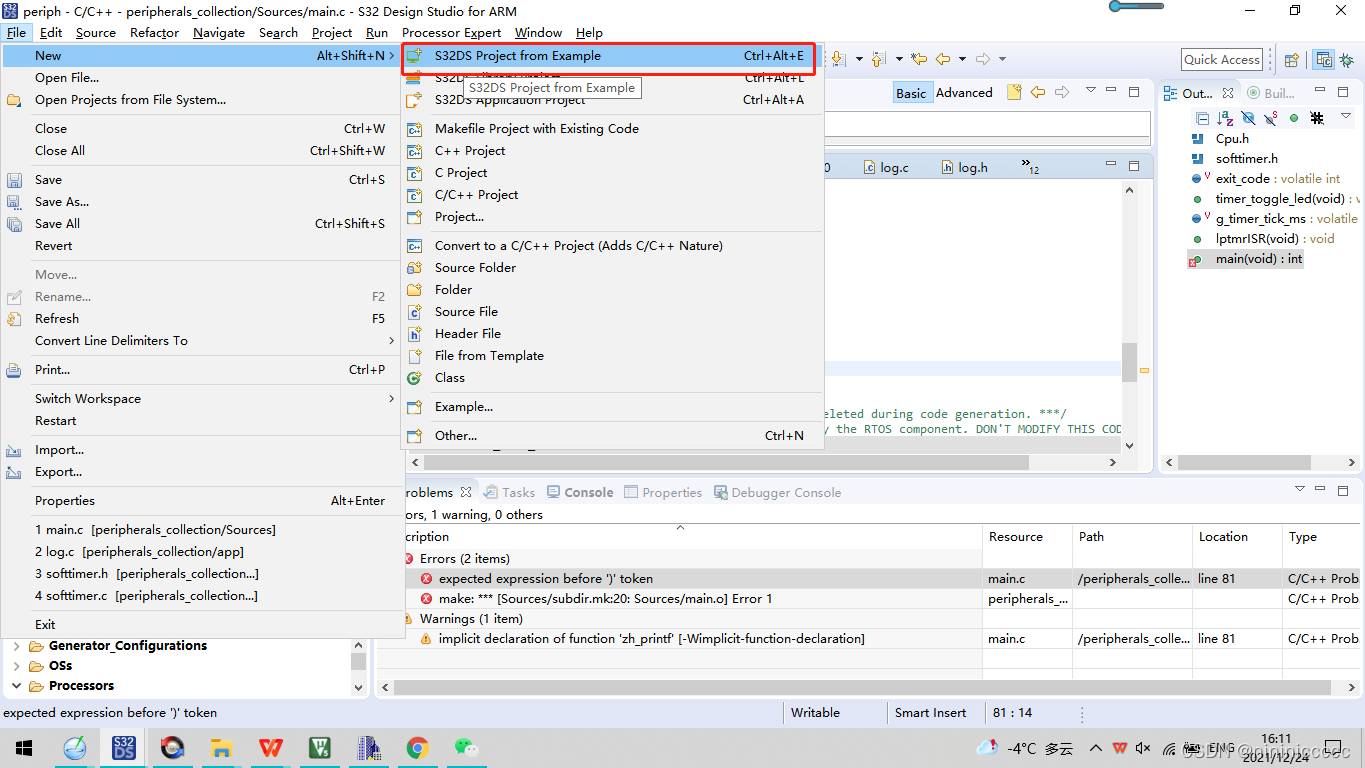The width and height of the screenshot is (1365, 768).
Task: Click yellow new note icon beside Advanced
Action: (1014, 92)
